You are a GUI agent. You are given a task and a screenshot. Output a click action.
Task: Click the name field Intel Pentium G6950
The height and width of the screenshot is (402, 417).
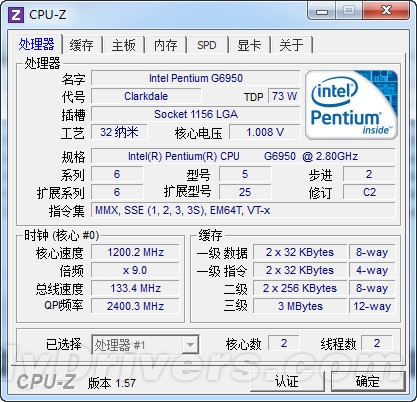pyautogui.click(x=196, y=78)
